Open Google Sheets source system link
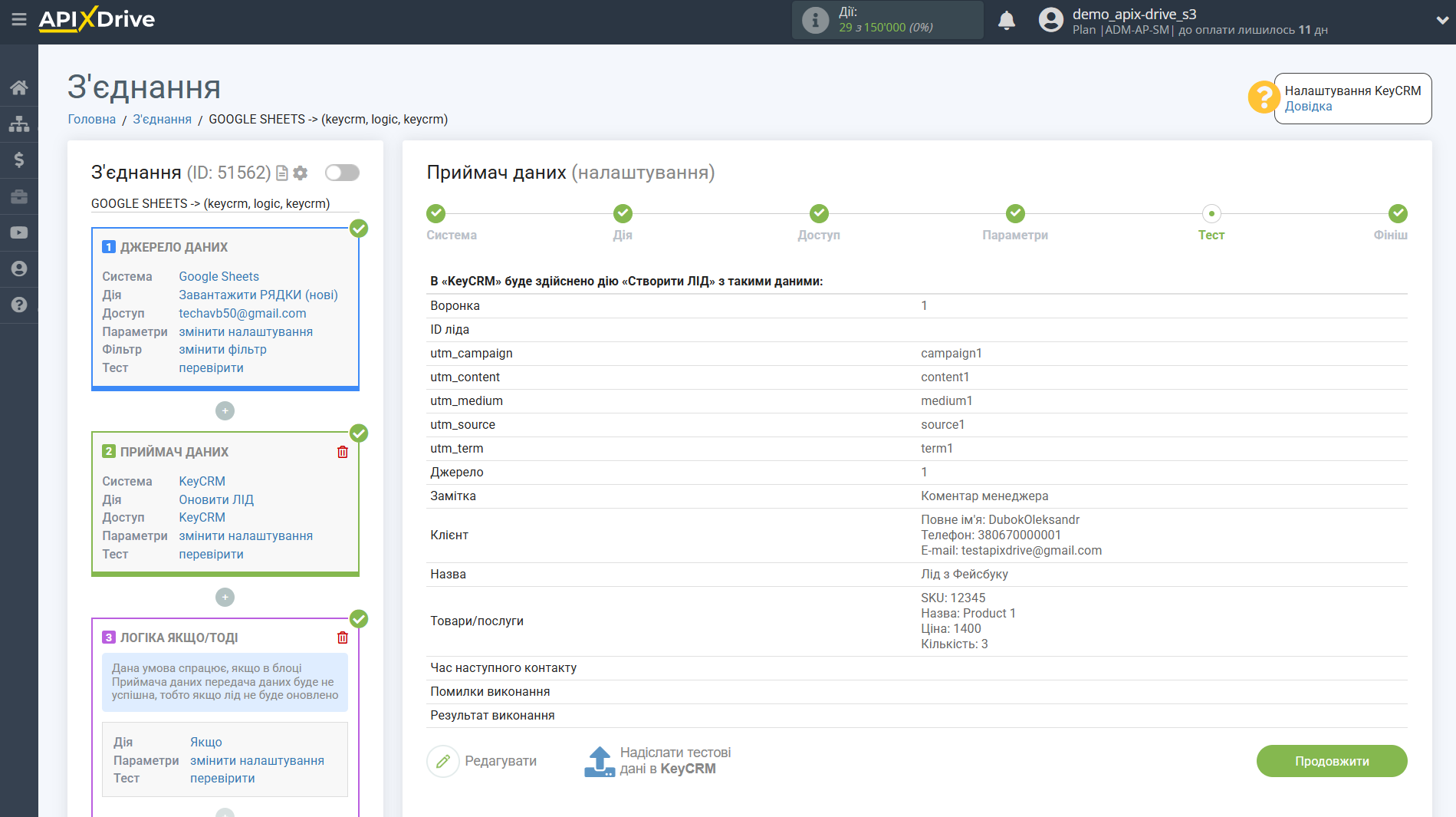This screenshot has width=1456, height=817. point(219,276)
